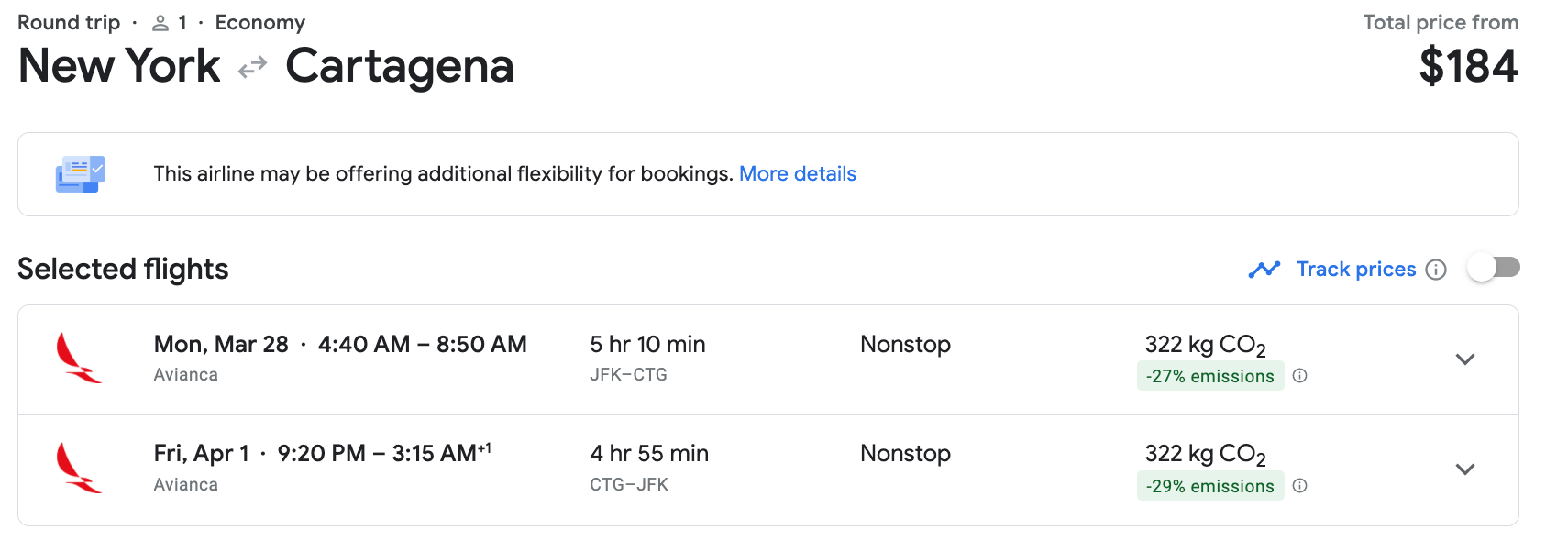Click the emissions info icon for -29% emissions
The width and height of the screenshot is (1568, 541).
point(1299,486)
